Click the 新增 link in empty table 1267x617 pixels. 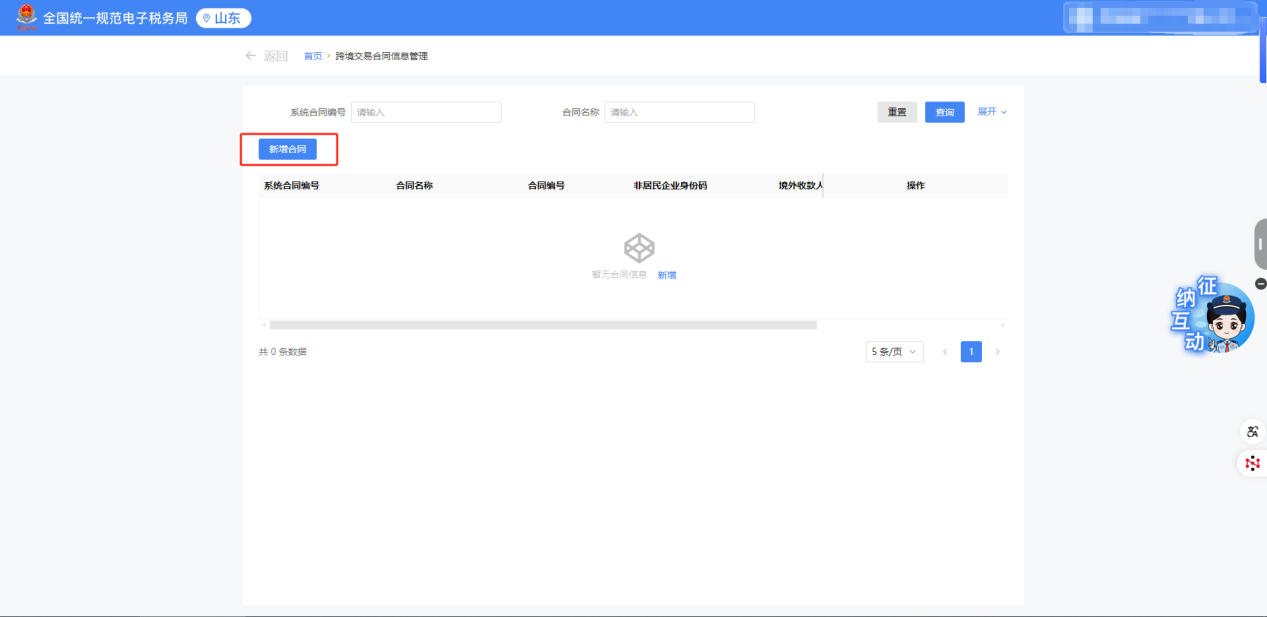click(667, 275)
